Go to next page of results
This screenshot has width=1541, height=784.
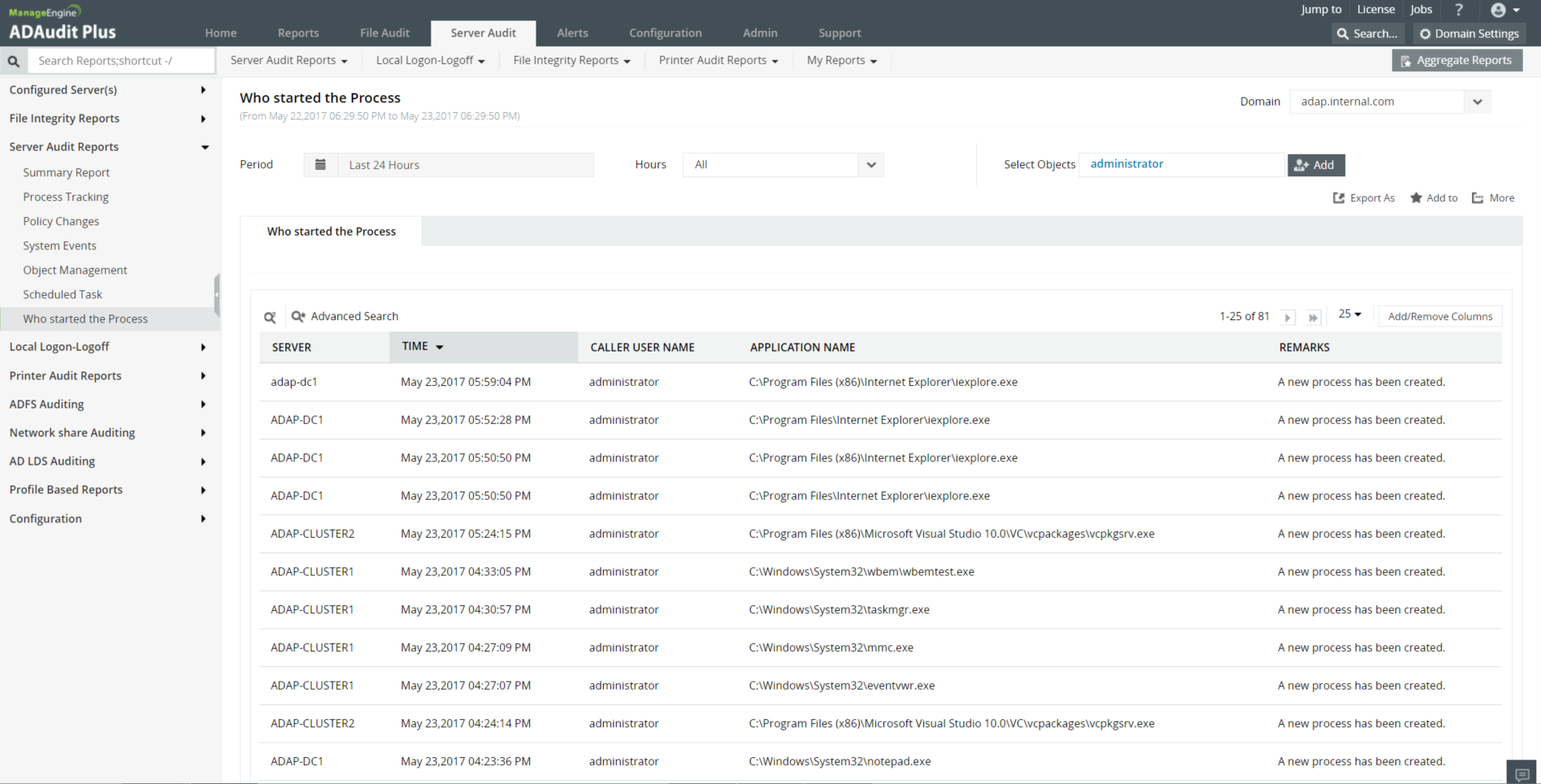coord(1287,318)
